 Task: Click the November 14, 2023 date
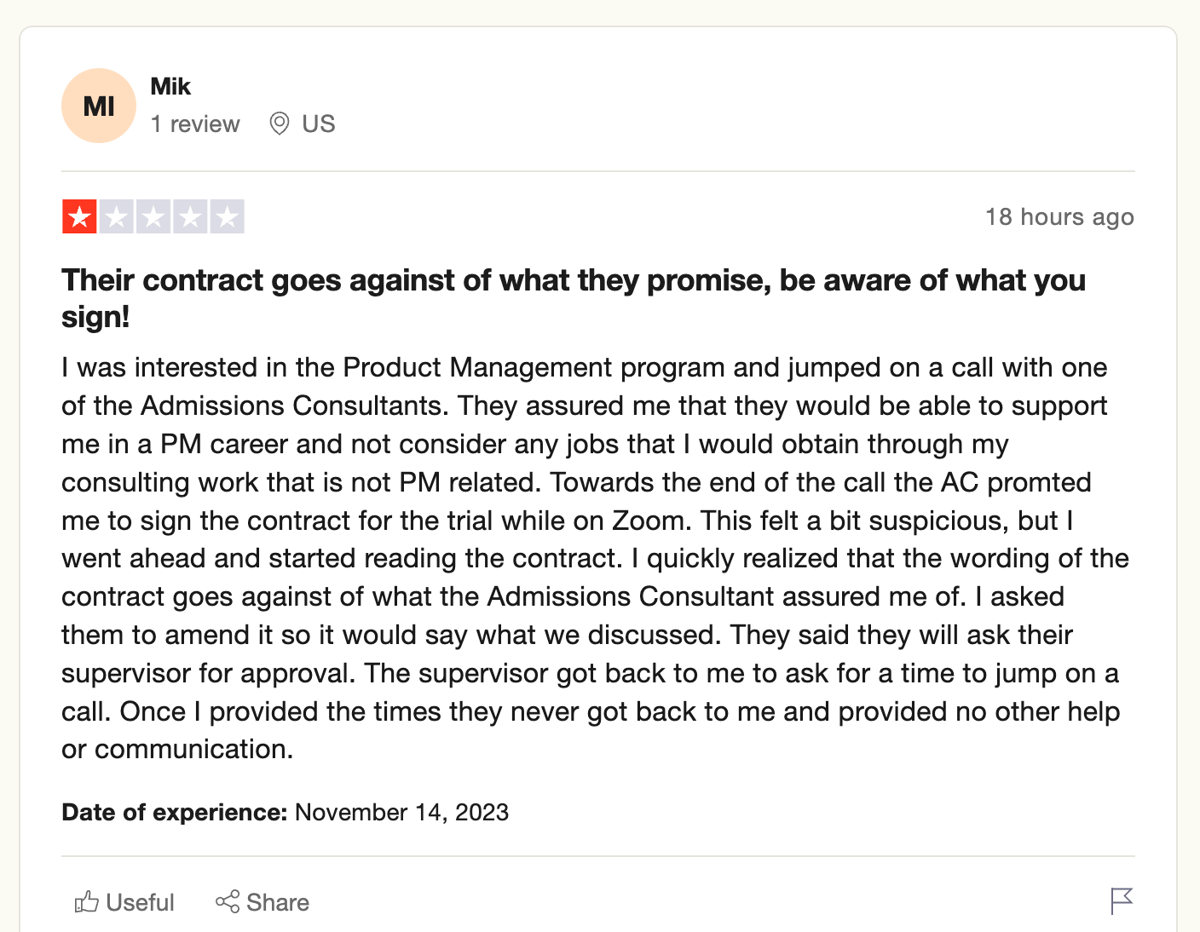(402, 812)
